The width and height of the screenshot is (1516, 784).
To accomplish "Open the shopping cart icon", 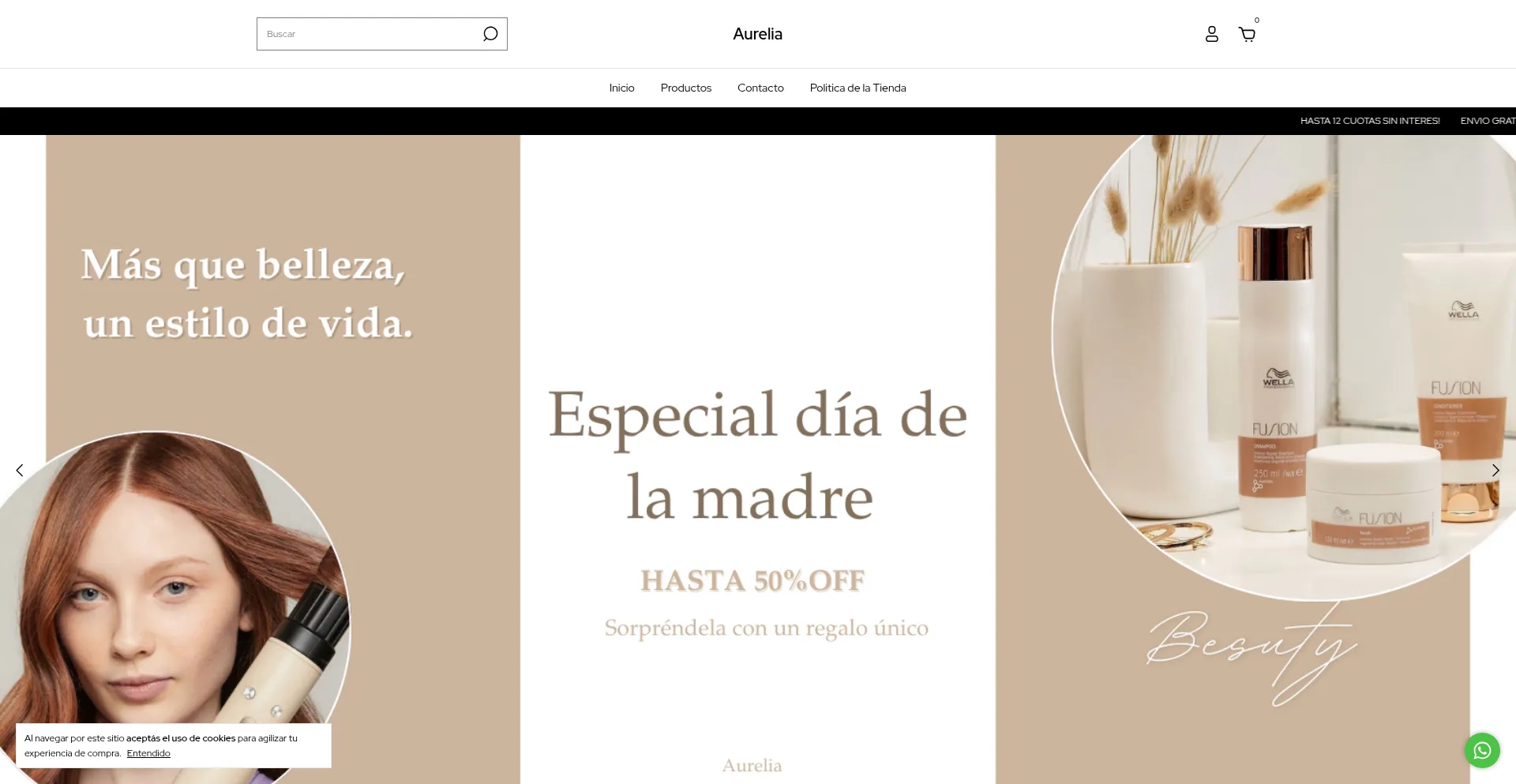I will 1247,35.
